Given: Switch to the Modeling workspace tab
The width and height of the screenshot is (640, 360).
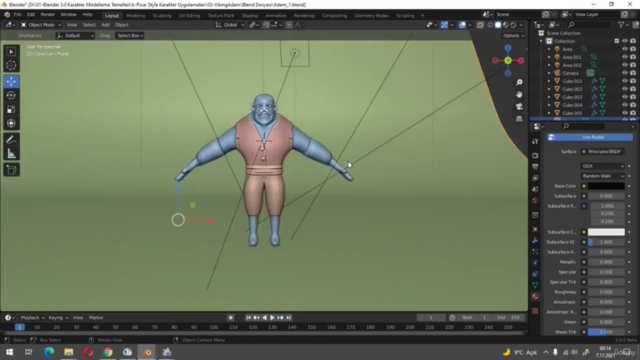Looking at the screenshot, I should 136,16.
